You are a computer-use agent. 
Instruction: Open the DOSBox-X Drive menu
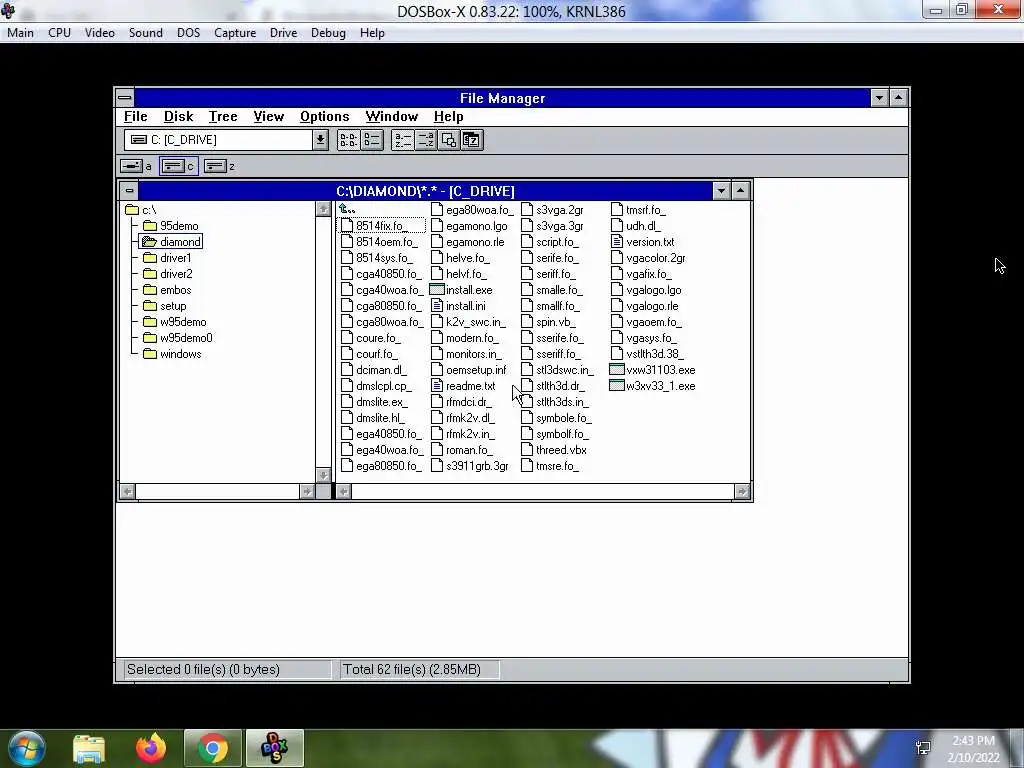point(283,33)
